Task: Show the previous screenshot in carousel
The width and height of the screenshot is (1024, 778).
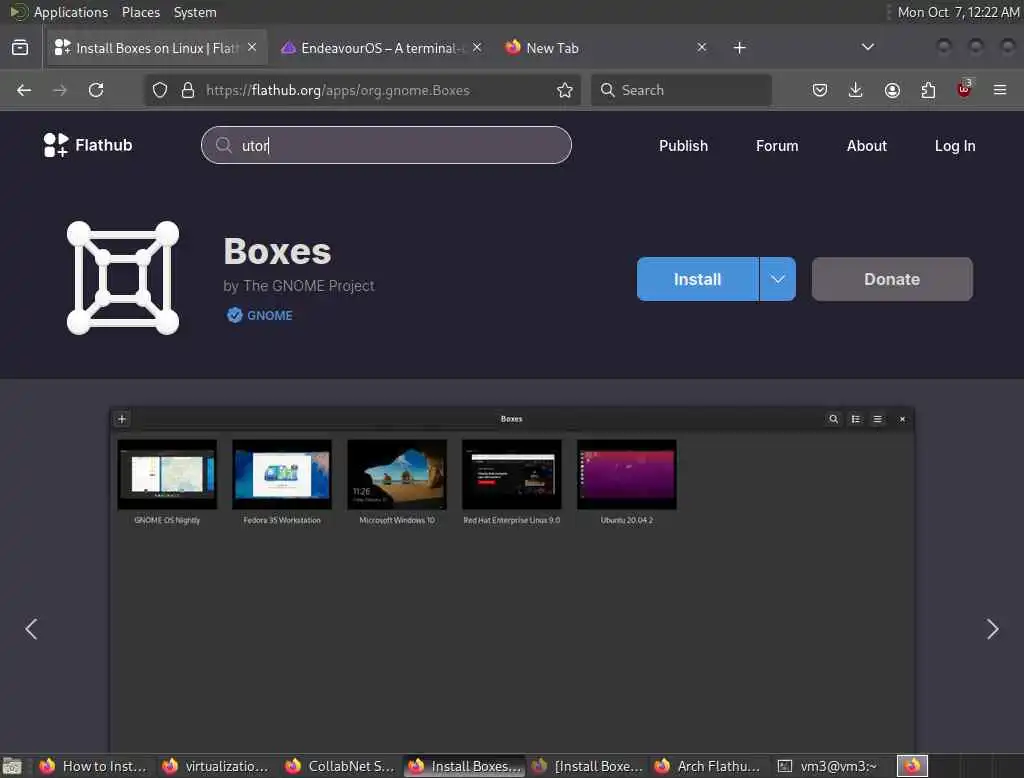Action: [31, 629]
